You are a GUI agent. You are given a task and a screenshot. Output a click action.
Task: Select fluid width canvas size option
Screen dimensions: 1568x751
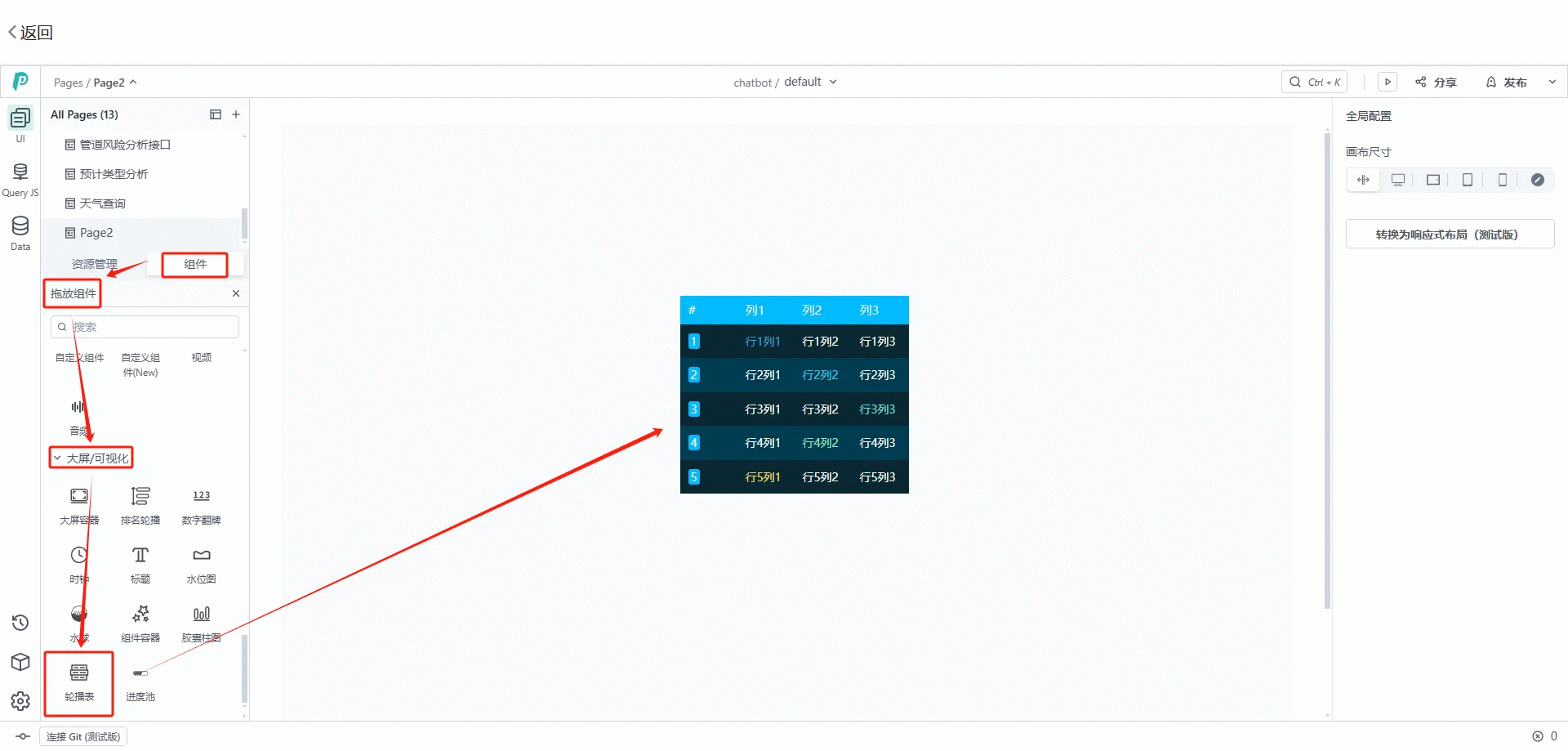pos(1363,180)
